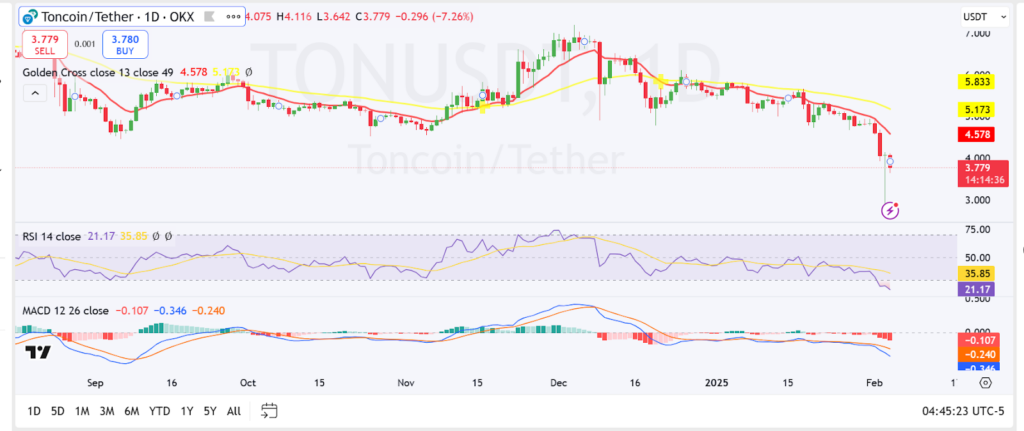This screenshot has width=1024, height=431.
Task: Select the 5D time range
Action: tap(57, 411)
